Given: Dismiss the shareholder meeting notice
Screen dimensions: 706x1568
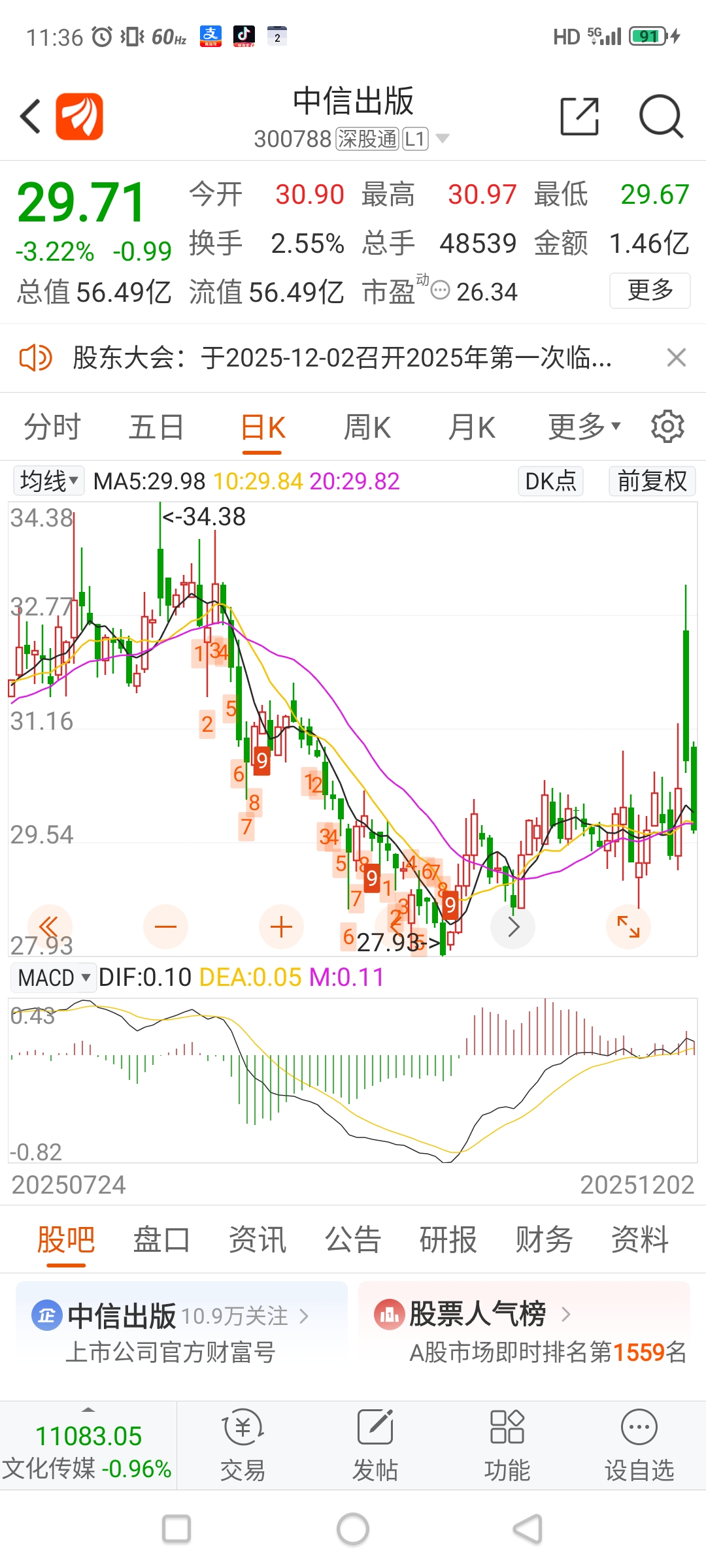Looking at the screenshot, I should (677, 357).
